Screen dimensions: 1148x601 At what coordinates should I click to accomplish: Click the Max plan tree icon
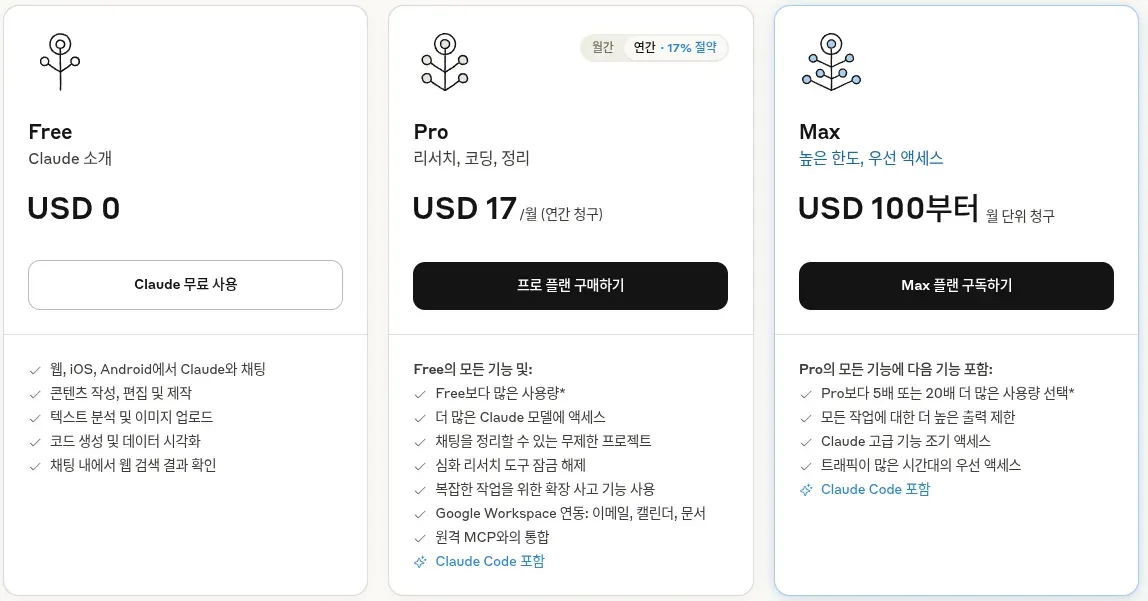[x=830, y=61]
